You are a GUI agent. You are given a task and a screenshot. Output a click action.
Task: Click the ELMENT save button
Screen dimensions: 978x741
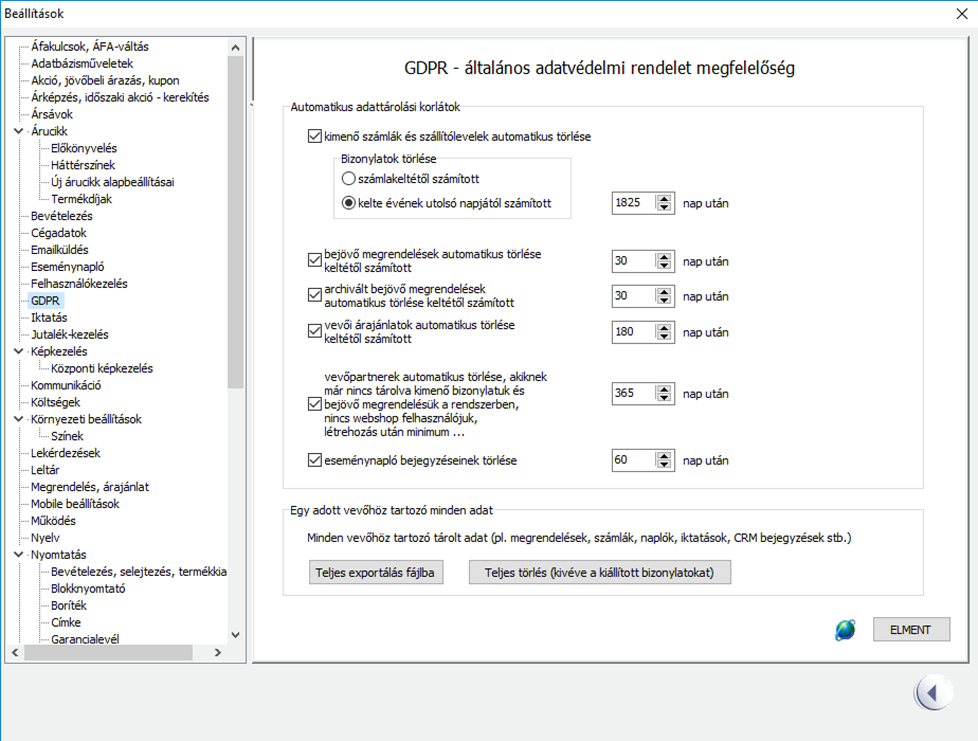click(x=911, y=630)
